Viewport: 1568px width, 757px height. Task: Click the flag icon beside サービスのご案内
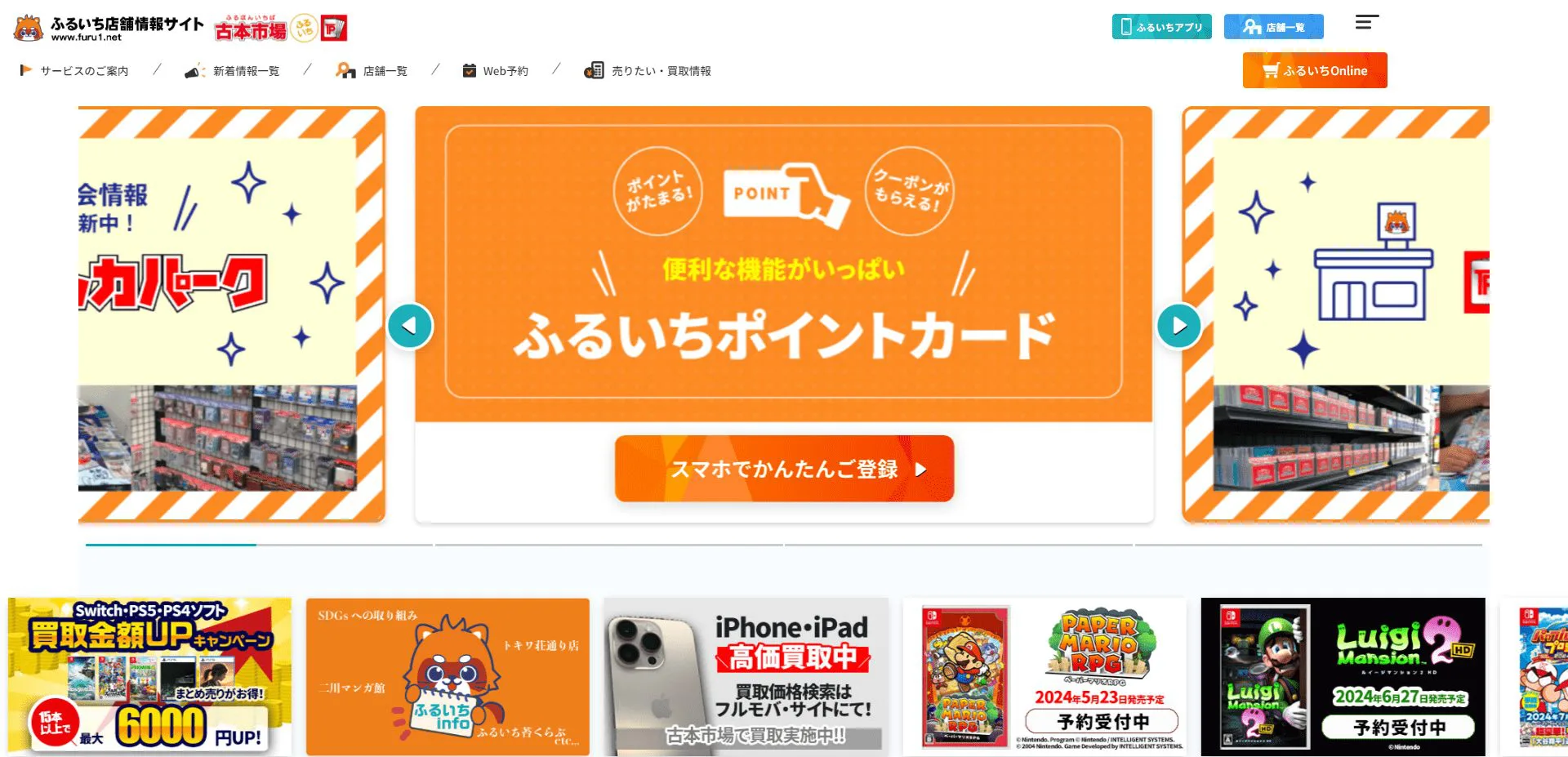tap(25, 70)
